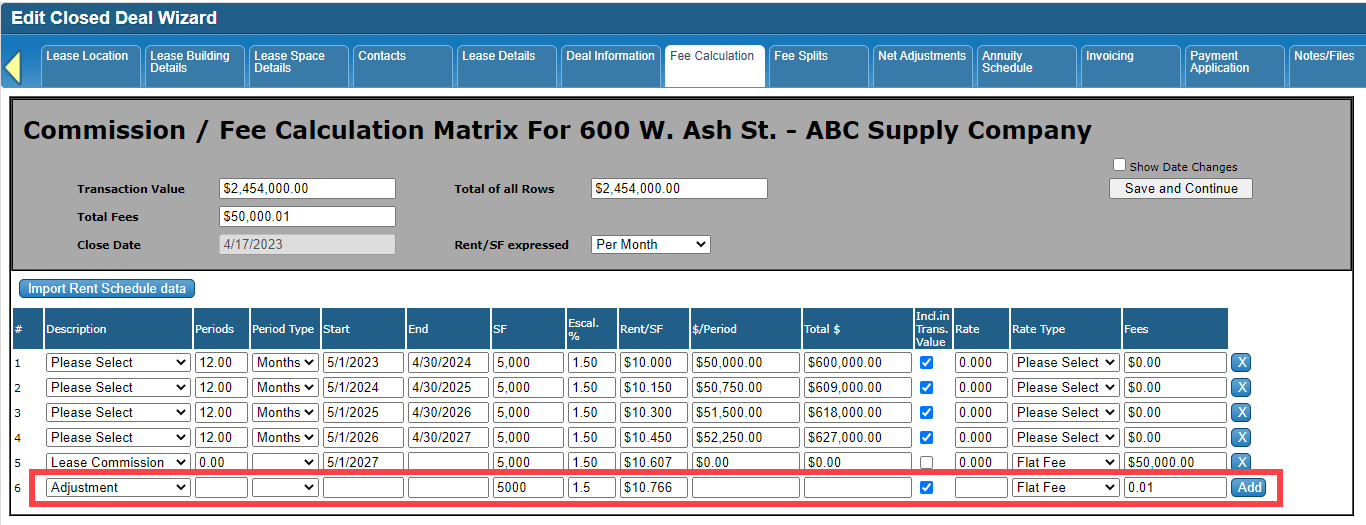The image size is (1366, 525).
Task: Click the Total Fees input field
Action: click(x=307, y=216)
